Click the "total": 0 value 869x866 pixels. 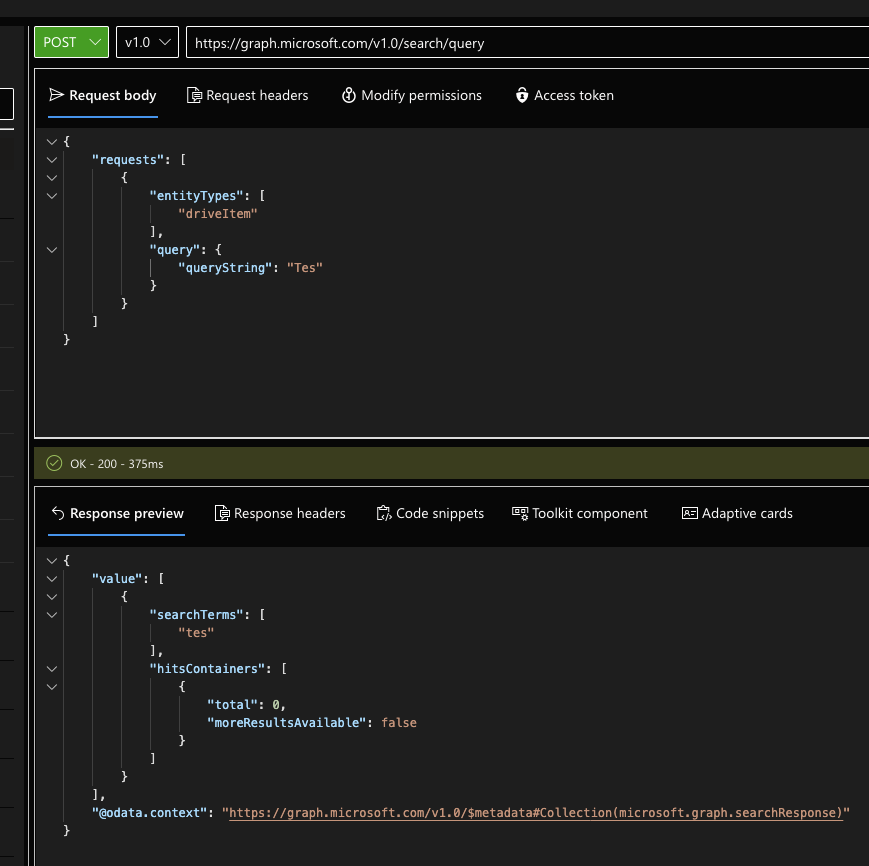click(276, 705)
